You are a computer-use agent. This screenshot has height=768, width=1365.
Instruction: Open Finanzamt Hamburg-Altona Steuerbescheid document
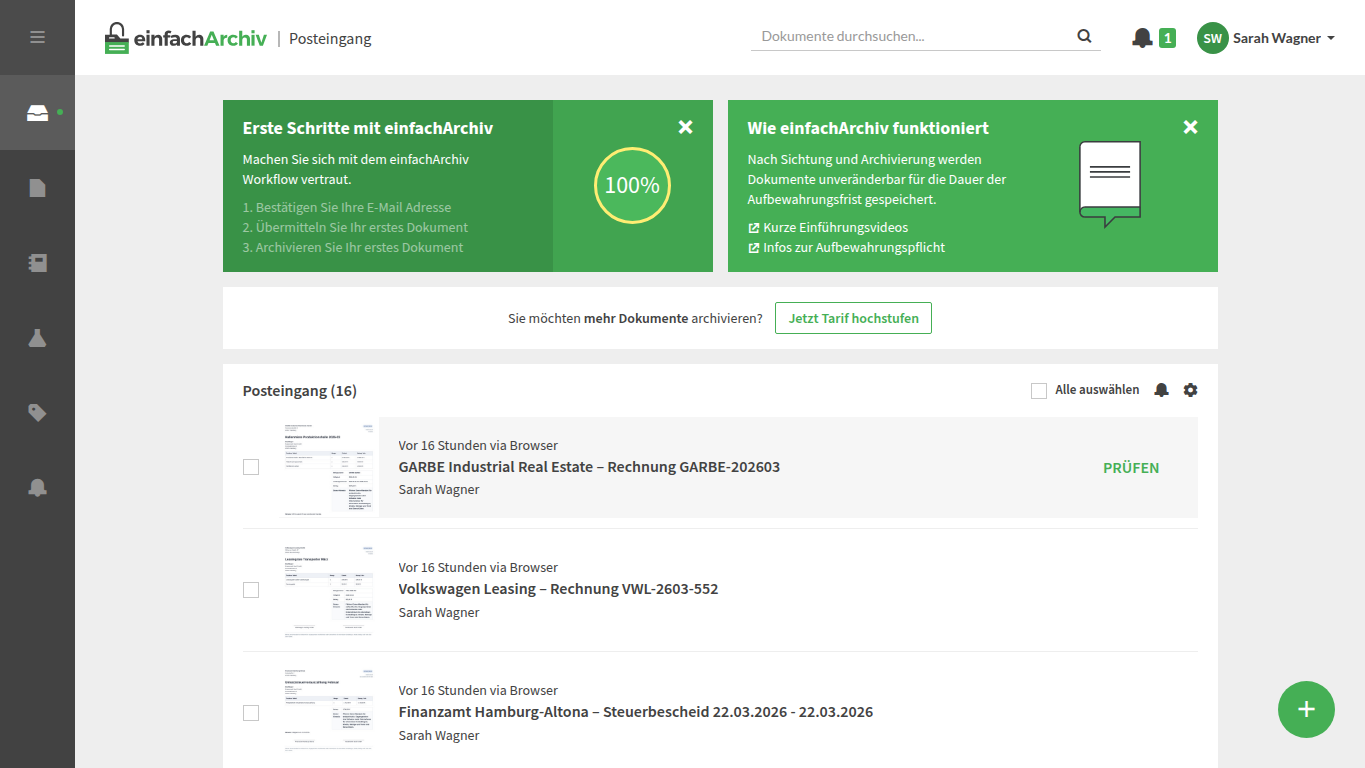[x=635, y=712]
